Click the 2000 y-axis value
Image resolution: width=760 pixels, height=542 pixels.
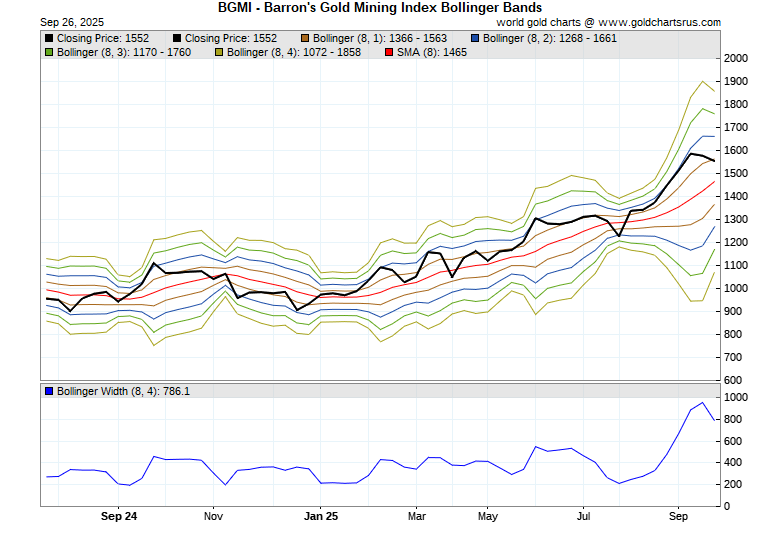coord(737,59)
